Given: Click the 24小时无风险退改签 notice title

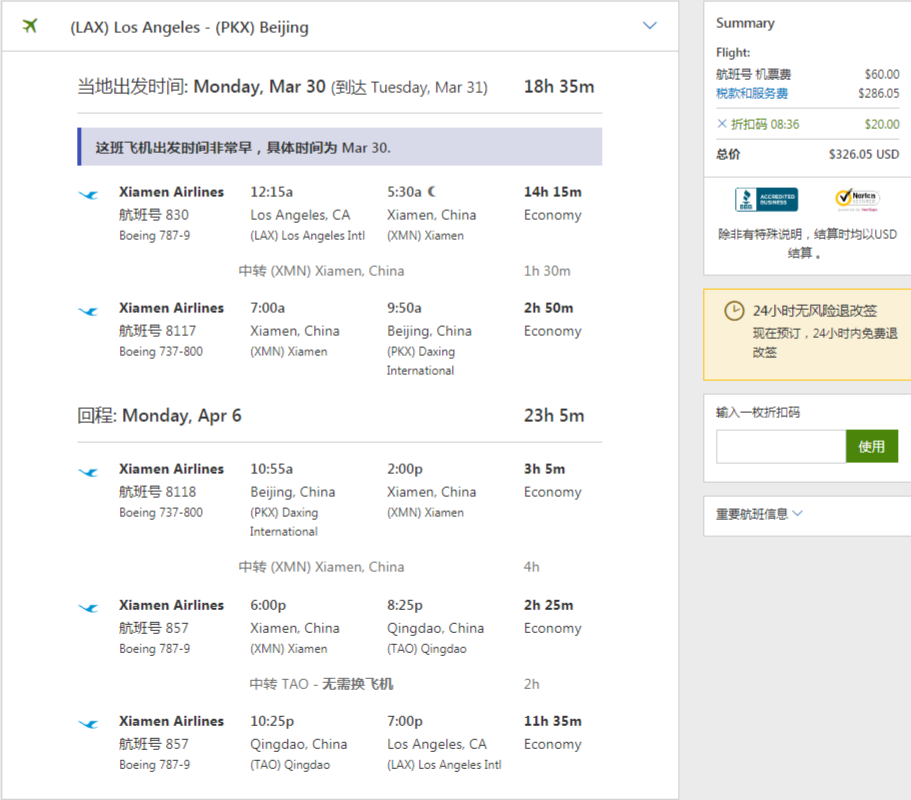Looking at the screenshot, I should point(815,311).
